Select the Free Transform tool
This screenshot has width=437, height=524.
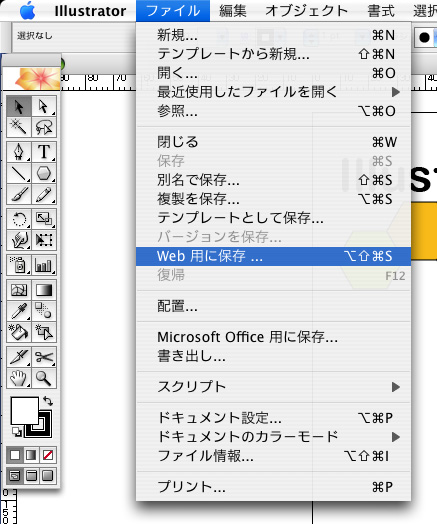tap(44, 240)
